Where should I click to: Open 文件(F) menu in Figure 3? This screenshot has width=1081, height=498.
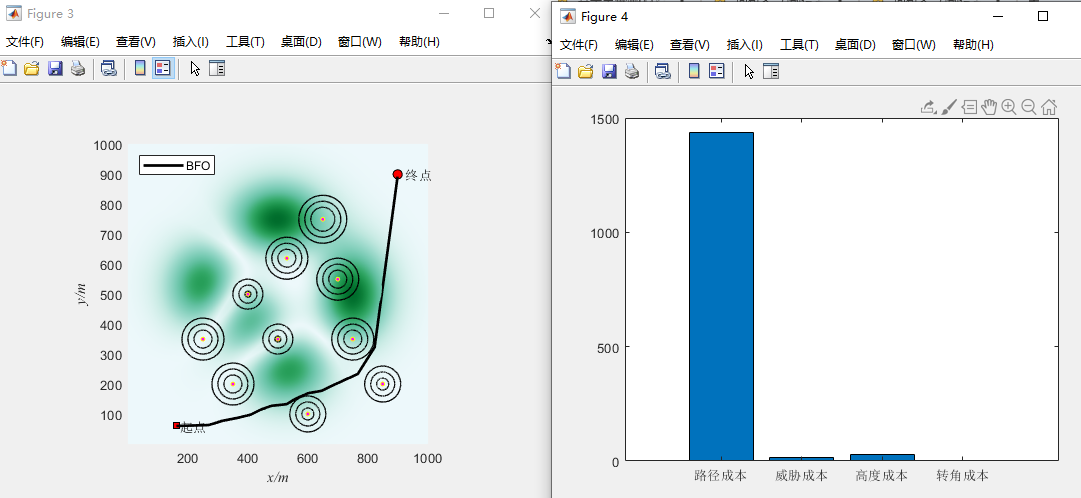[25, 42]
